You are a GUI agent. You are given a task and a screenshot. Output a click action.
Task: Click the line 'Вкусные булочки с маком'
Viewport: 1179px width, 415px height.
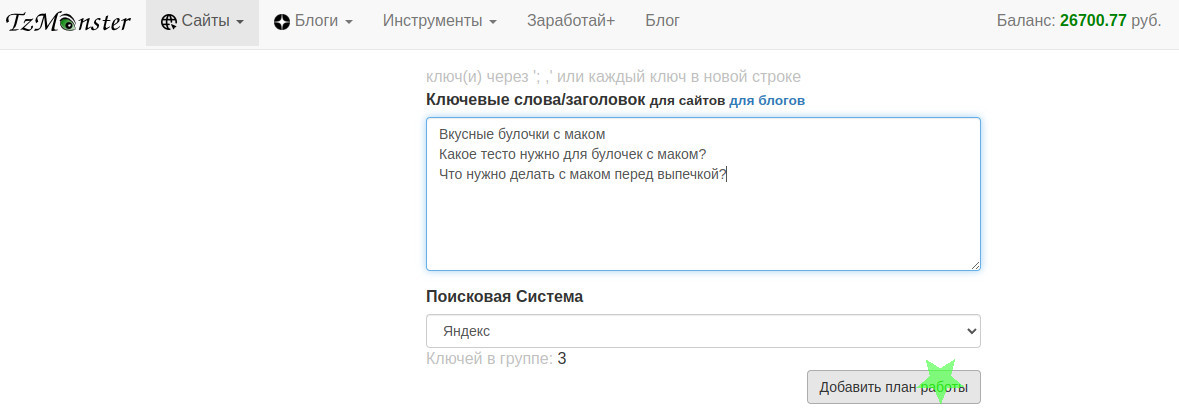(522, 135)
